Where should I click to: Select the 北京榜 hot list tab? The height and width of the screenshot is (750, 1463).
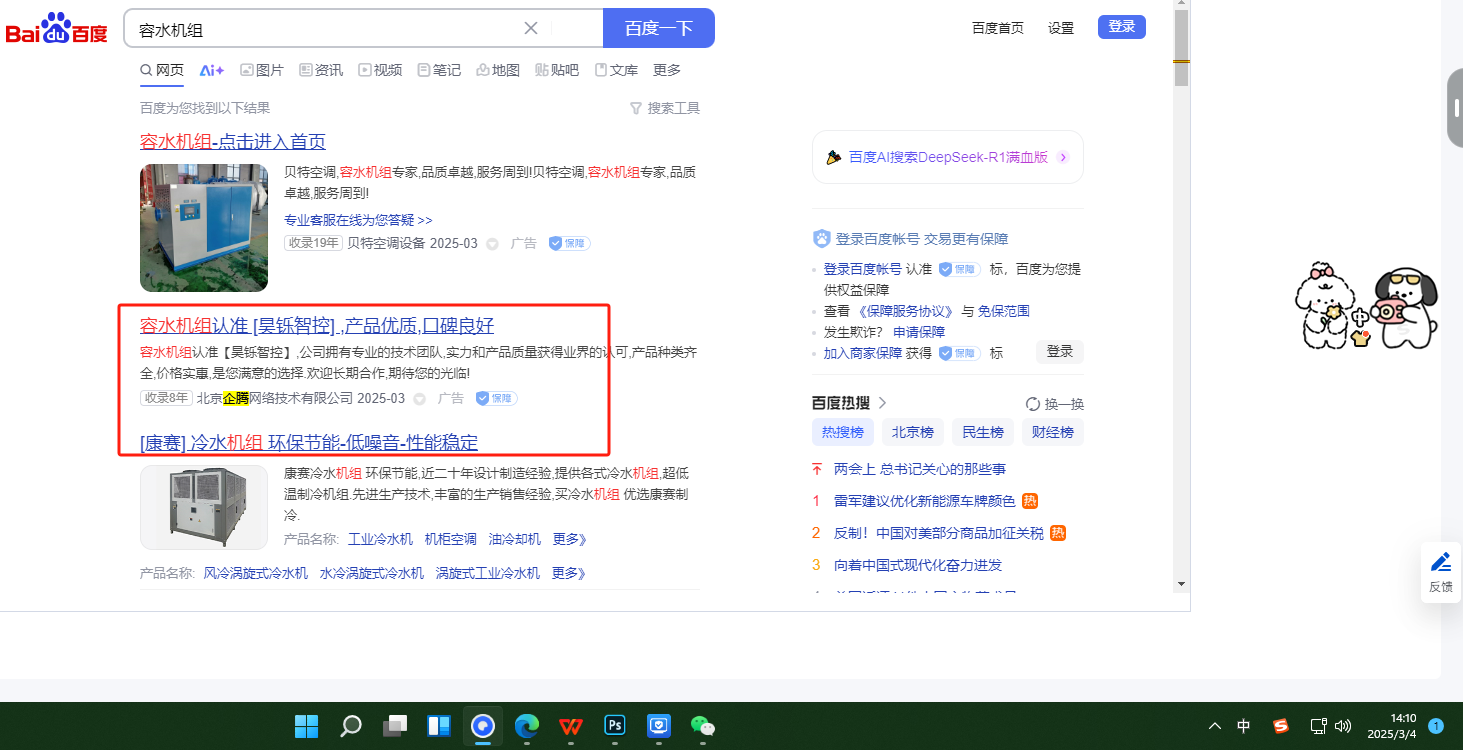tap(912, 432)
